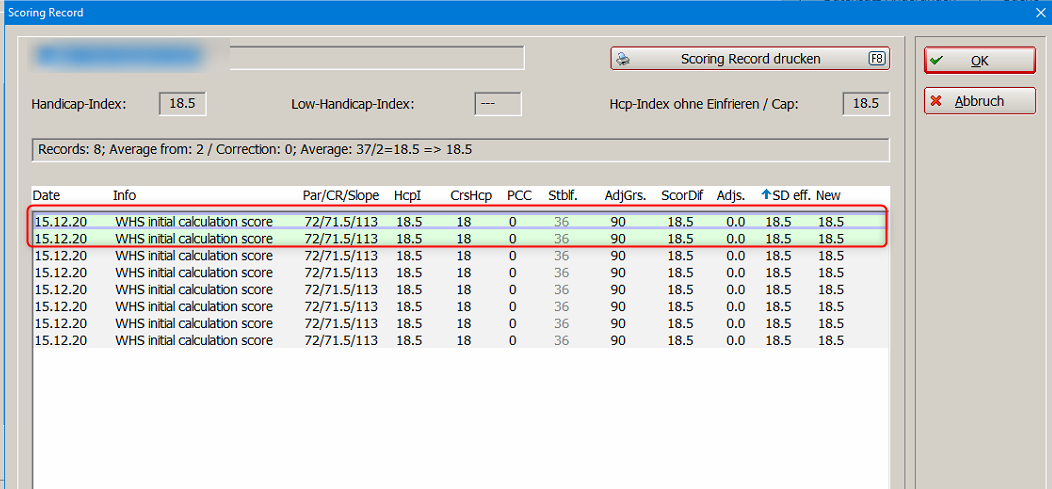The width and height of the screenshot is (1052, 489).
Task: Click the PCC column header
Action: pos(520,196)
